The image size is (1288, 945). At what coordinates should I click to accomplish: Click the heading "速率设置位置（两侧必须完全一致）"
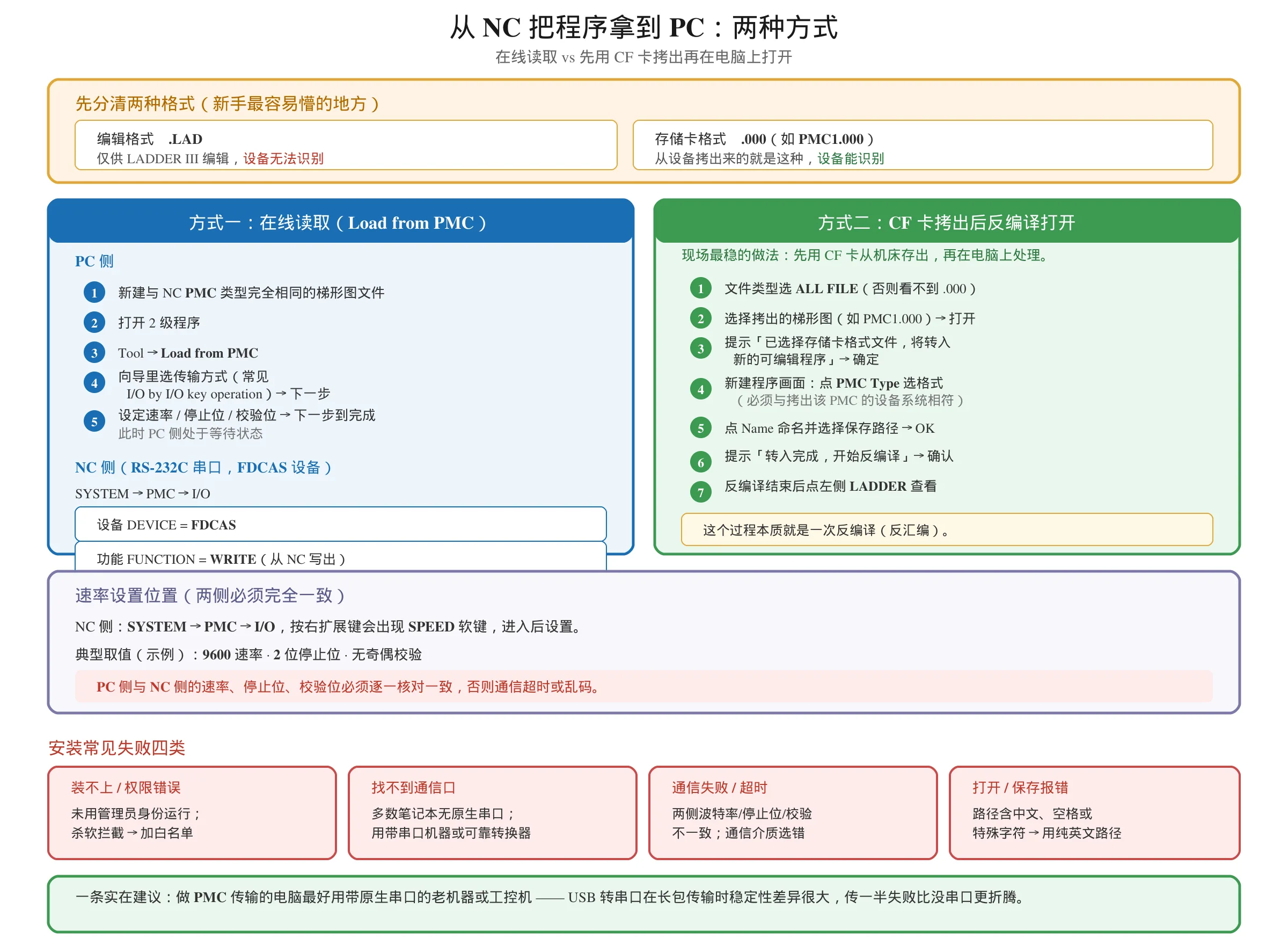[211, 596]
